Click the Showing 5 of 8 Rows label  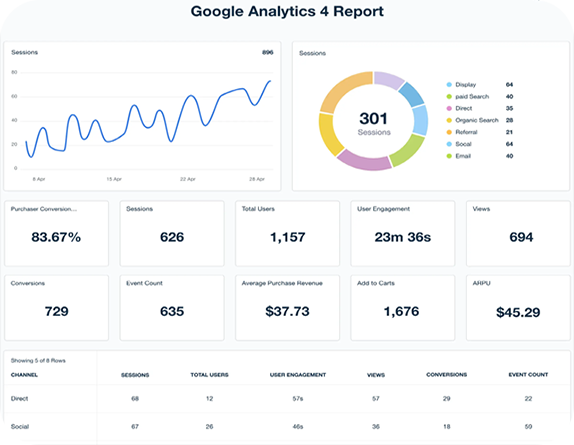38,360
